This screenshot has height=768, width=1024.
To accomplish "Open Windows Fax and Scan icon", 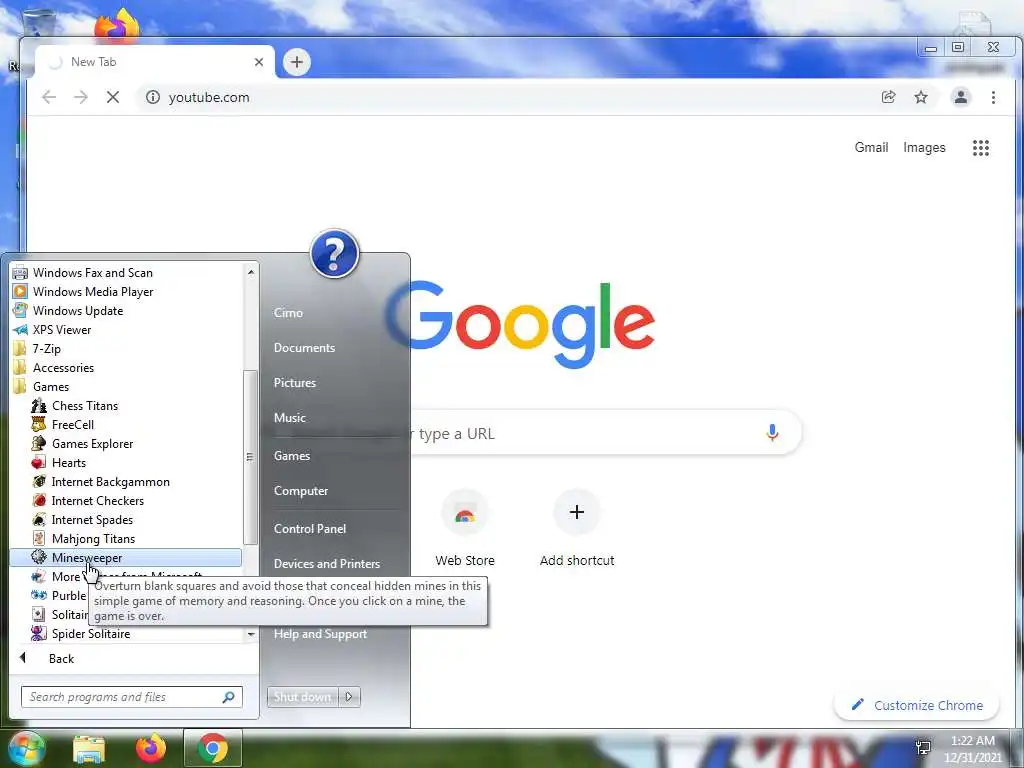I will point(20,273).
